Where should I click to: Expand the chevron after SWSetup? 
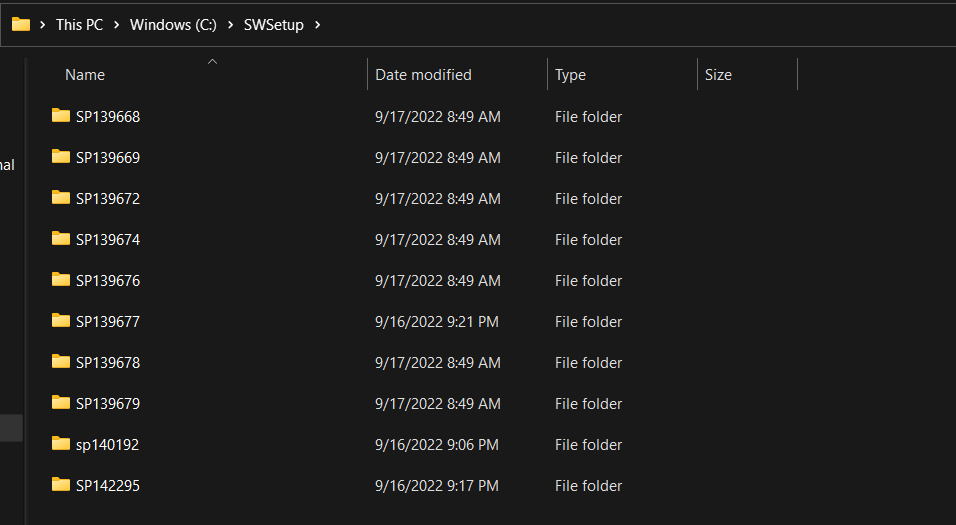tap(317, 25)
